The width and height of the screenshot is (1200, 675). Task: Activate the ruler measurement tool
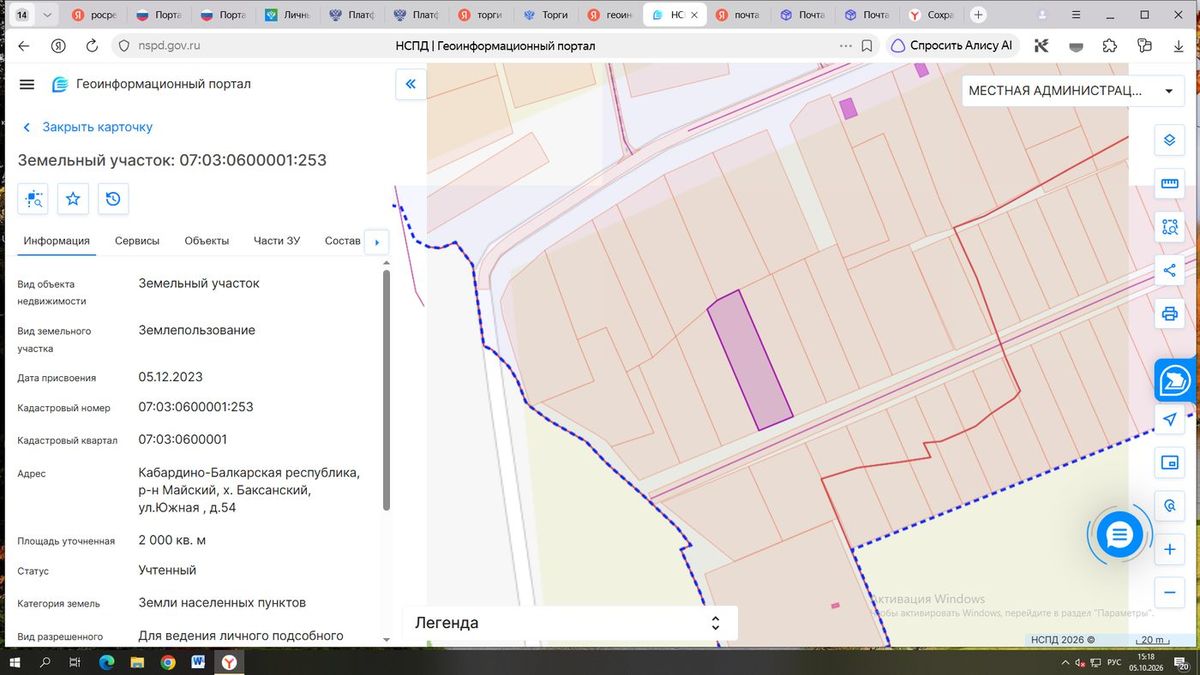[1169, 183]
